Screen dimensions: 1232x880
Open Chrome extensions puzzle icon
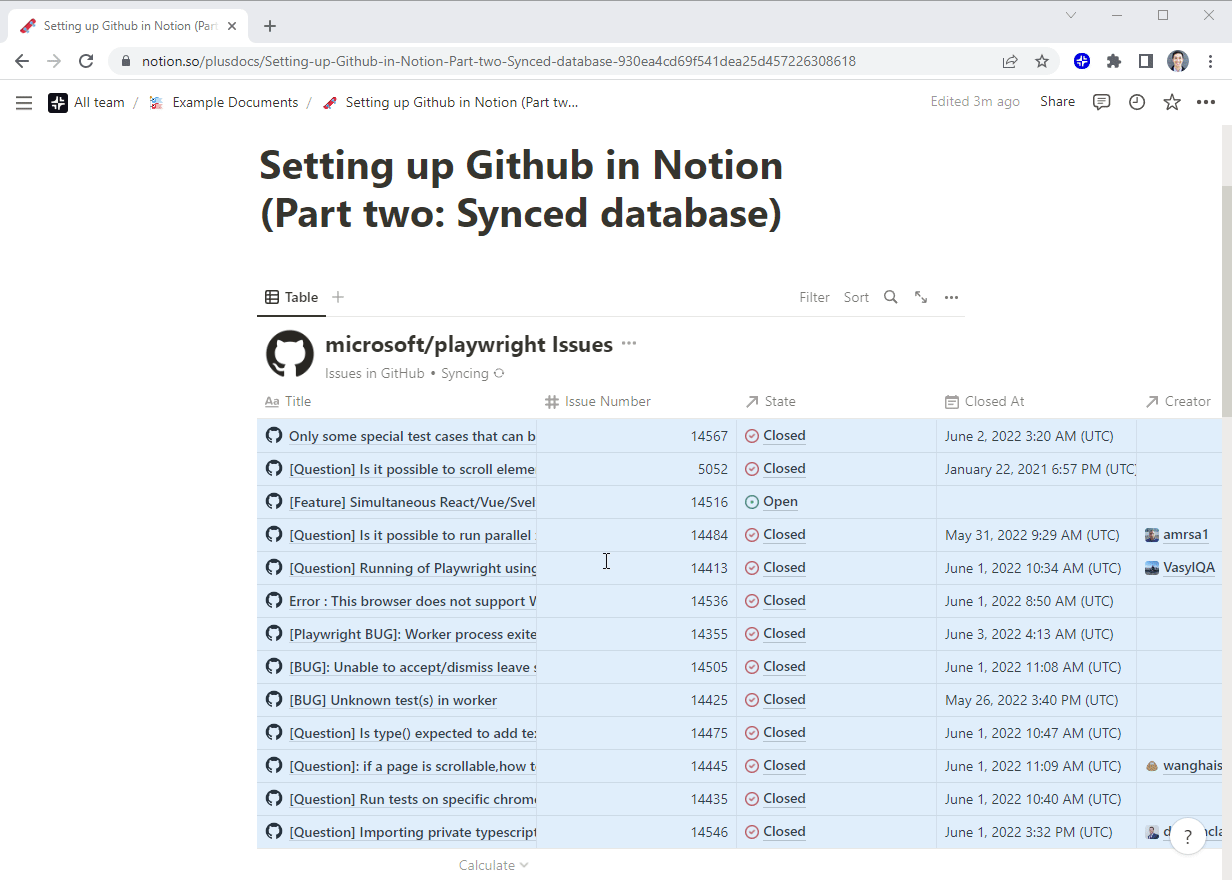[x=1114, y=61]
